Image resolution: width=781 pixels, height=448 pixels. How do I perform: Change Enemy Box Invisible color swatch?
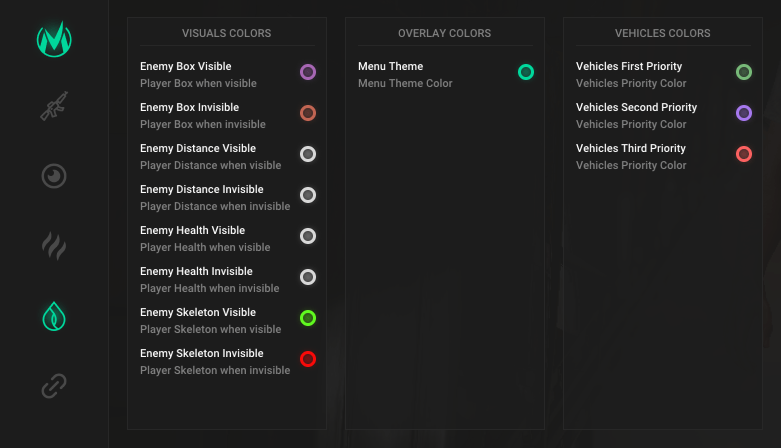click(x=308, y=113)
